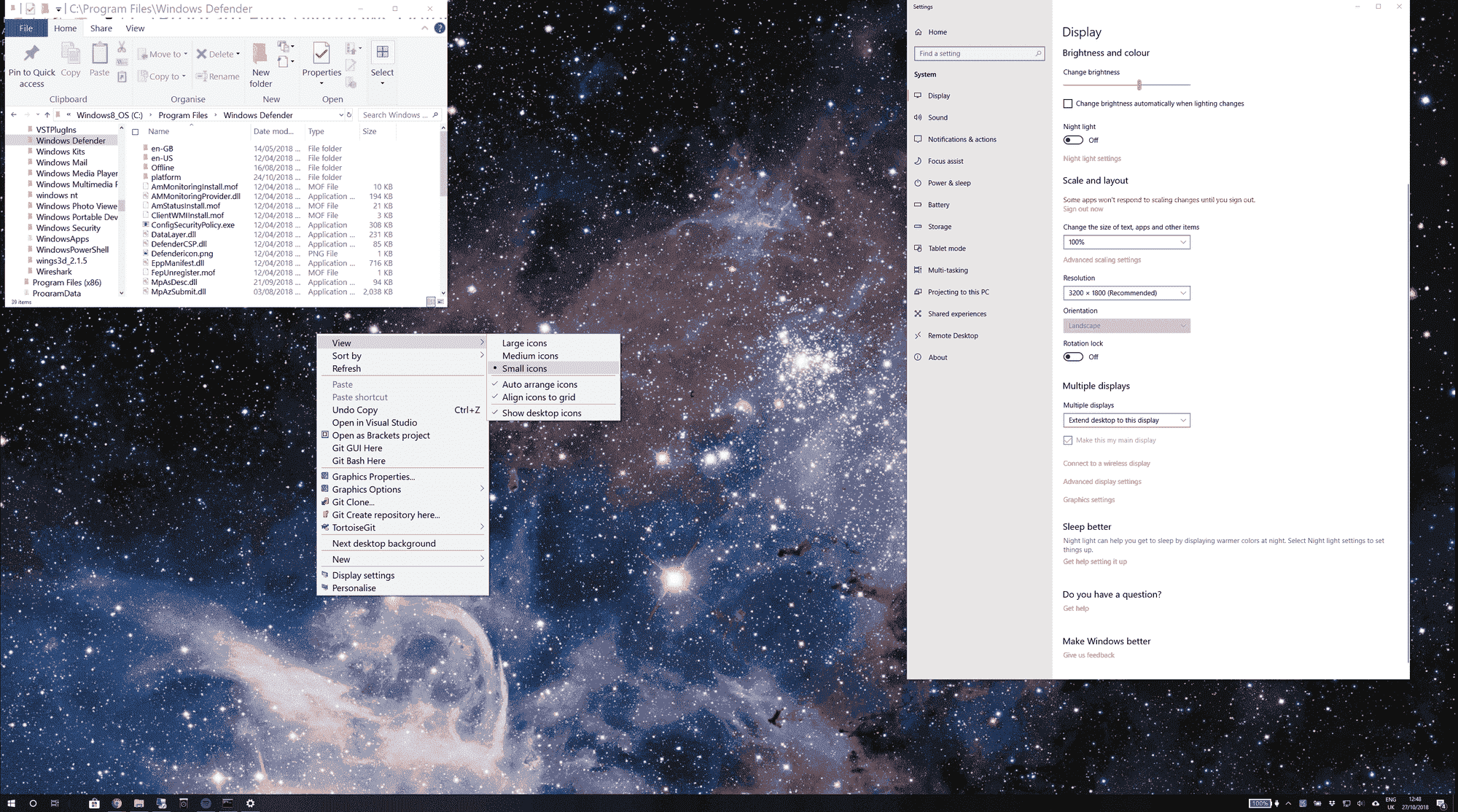This screenshot has height=812, width=1458.
Task: Click Give us feedback link
Action: point(1088,655)
